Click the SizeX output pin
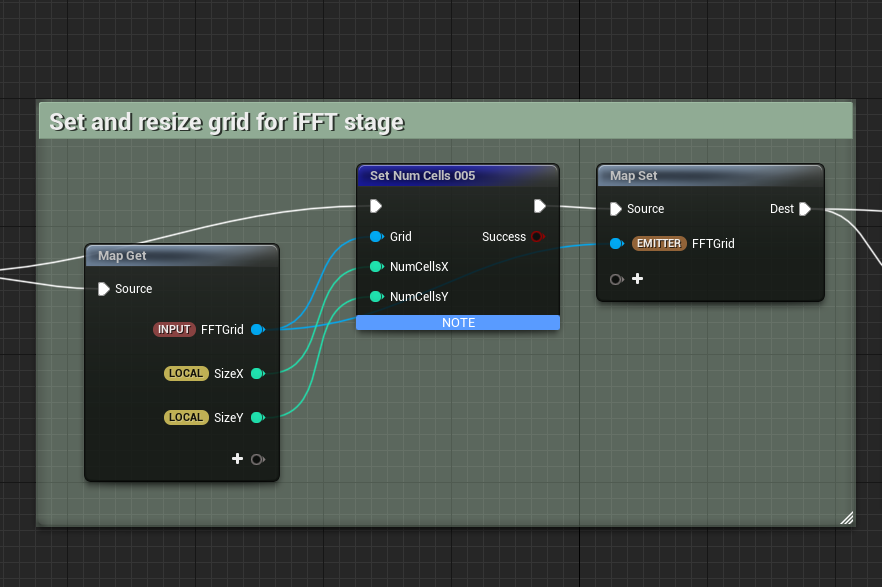The width and height of the screenshot is (882, 587). point(257,373)
